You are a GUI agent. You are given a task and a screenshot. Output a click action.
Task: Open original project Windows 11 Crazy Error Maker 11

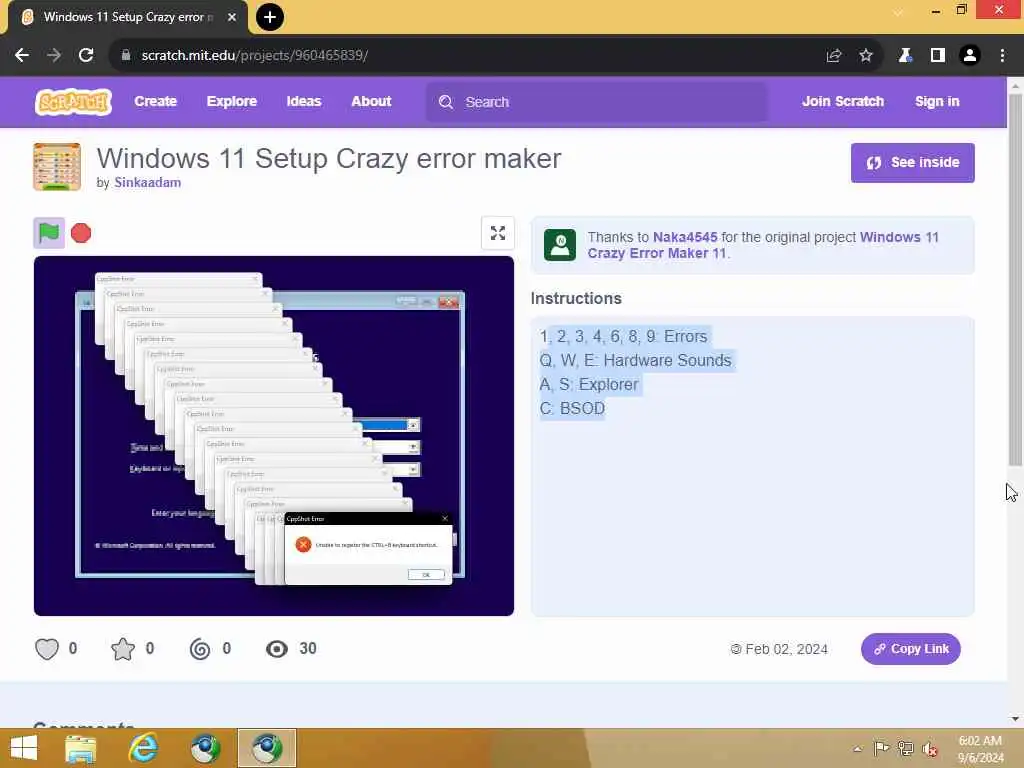763,245
